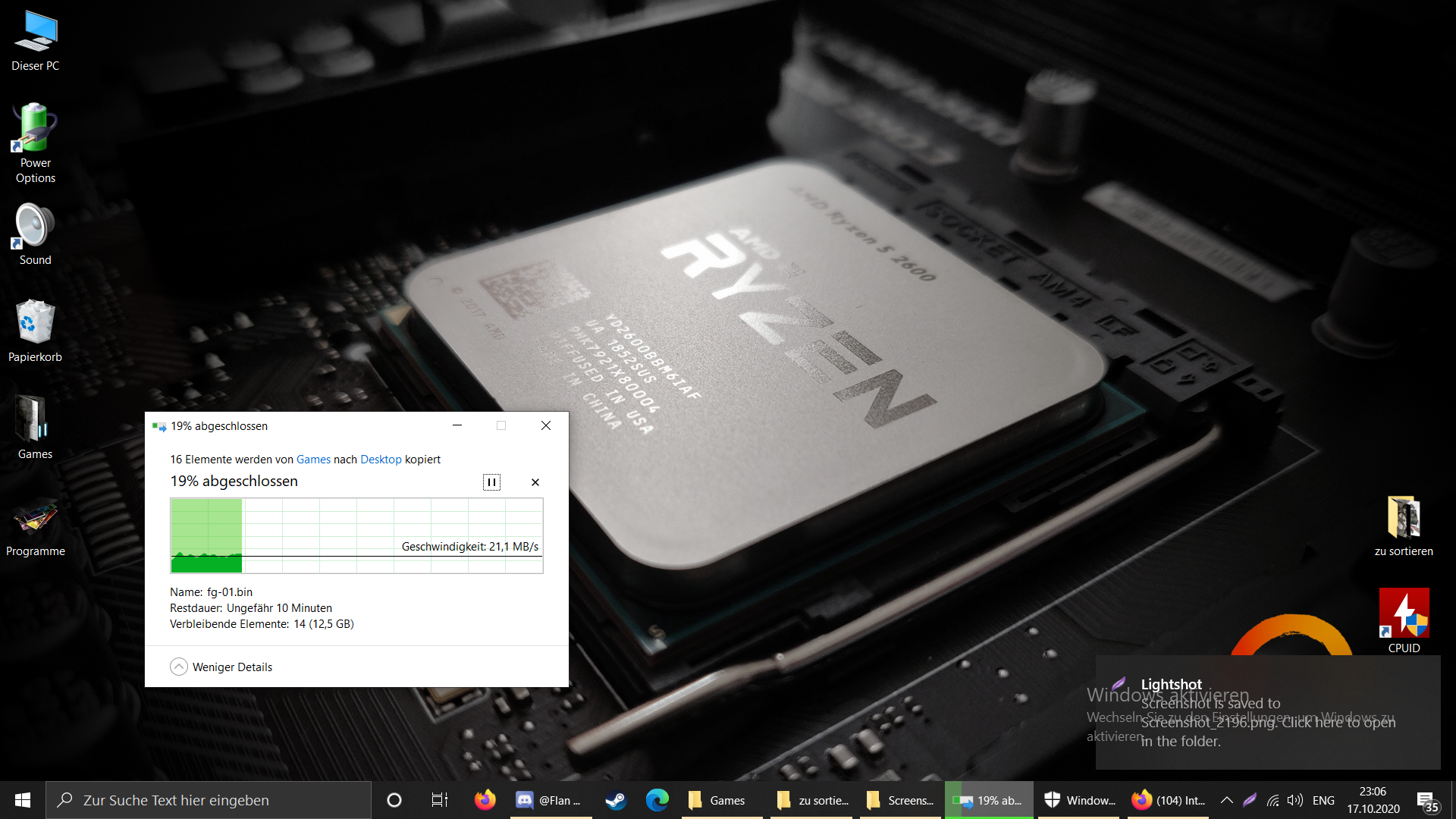Open the Papierkorb recycle bin

pos(35,330)
